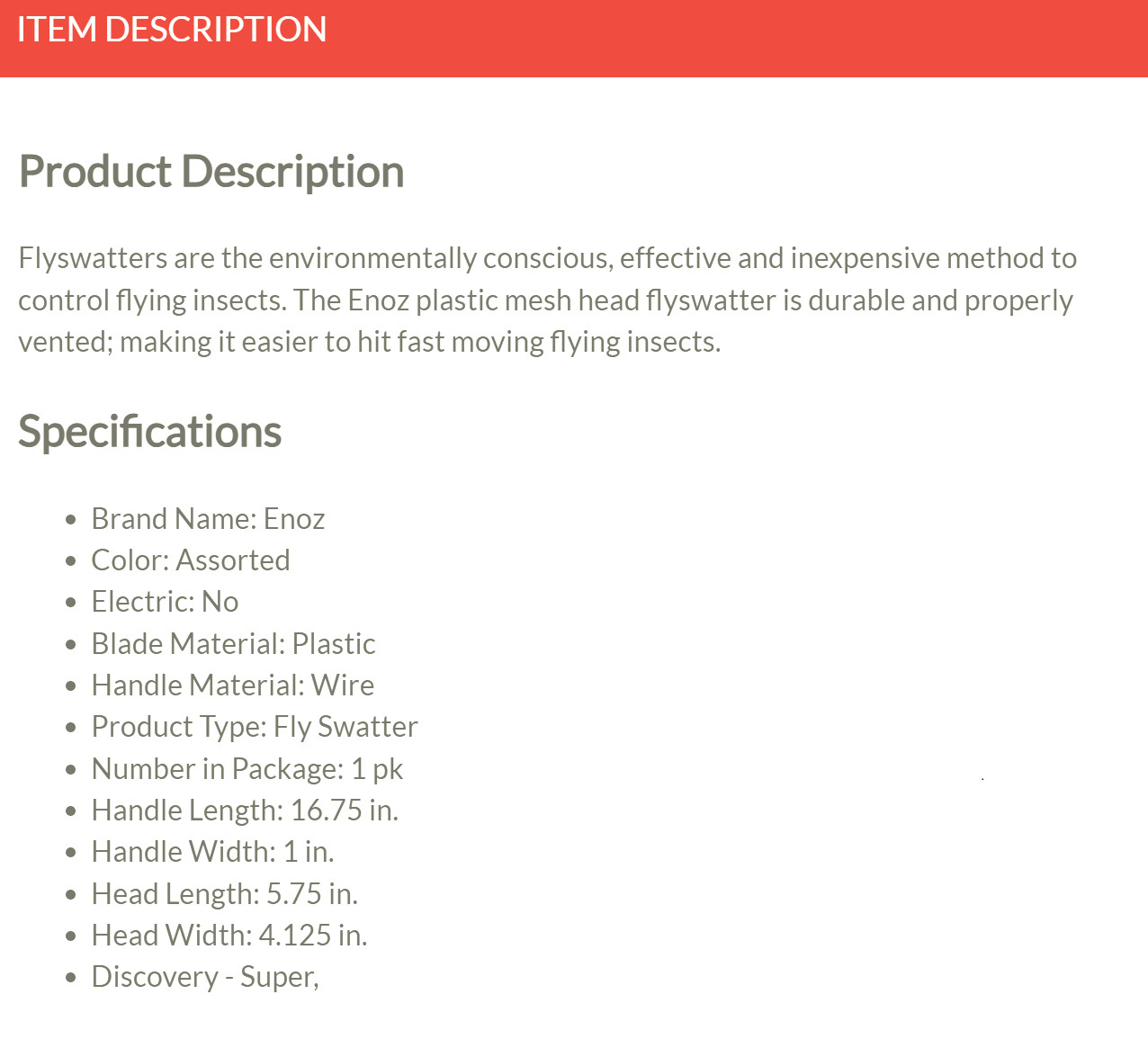Click the bullet point beside Discovery - Super
The width and height of the screenshot is (1148, 1039).
tap(71, 978)
